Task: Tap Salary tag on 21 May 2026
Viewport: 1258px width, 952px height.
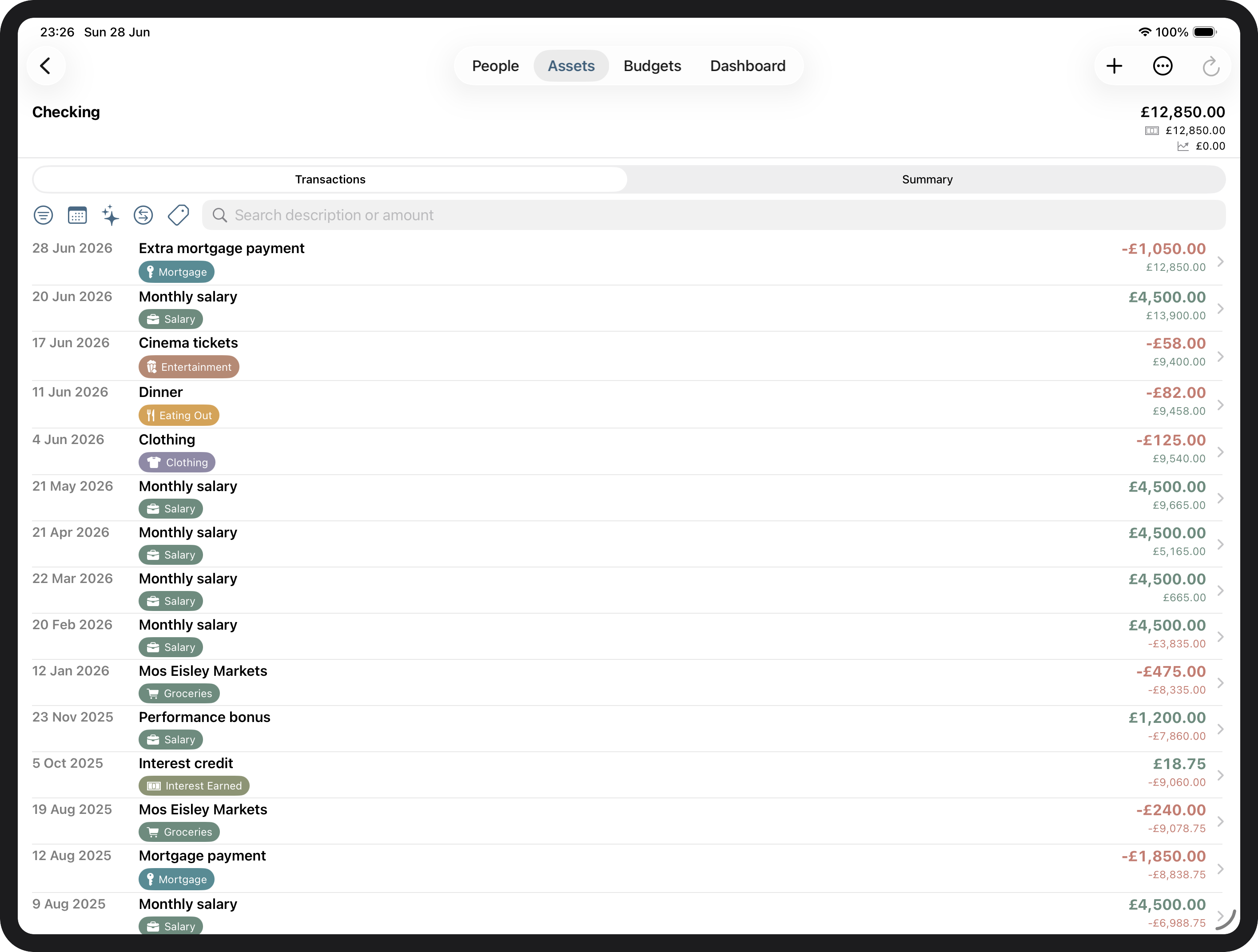Action: point(171,508)
